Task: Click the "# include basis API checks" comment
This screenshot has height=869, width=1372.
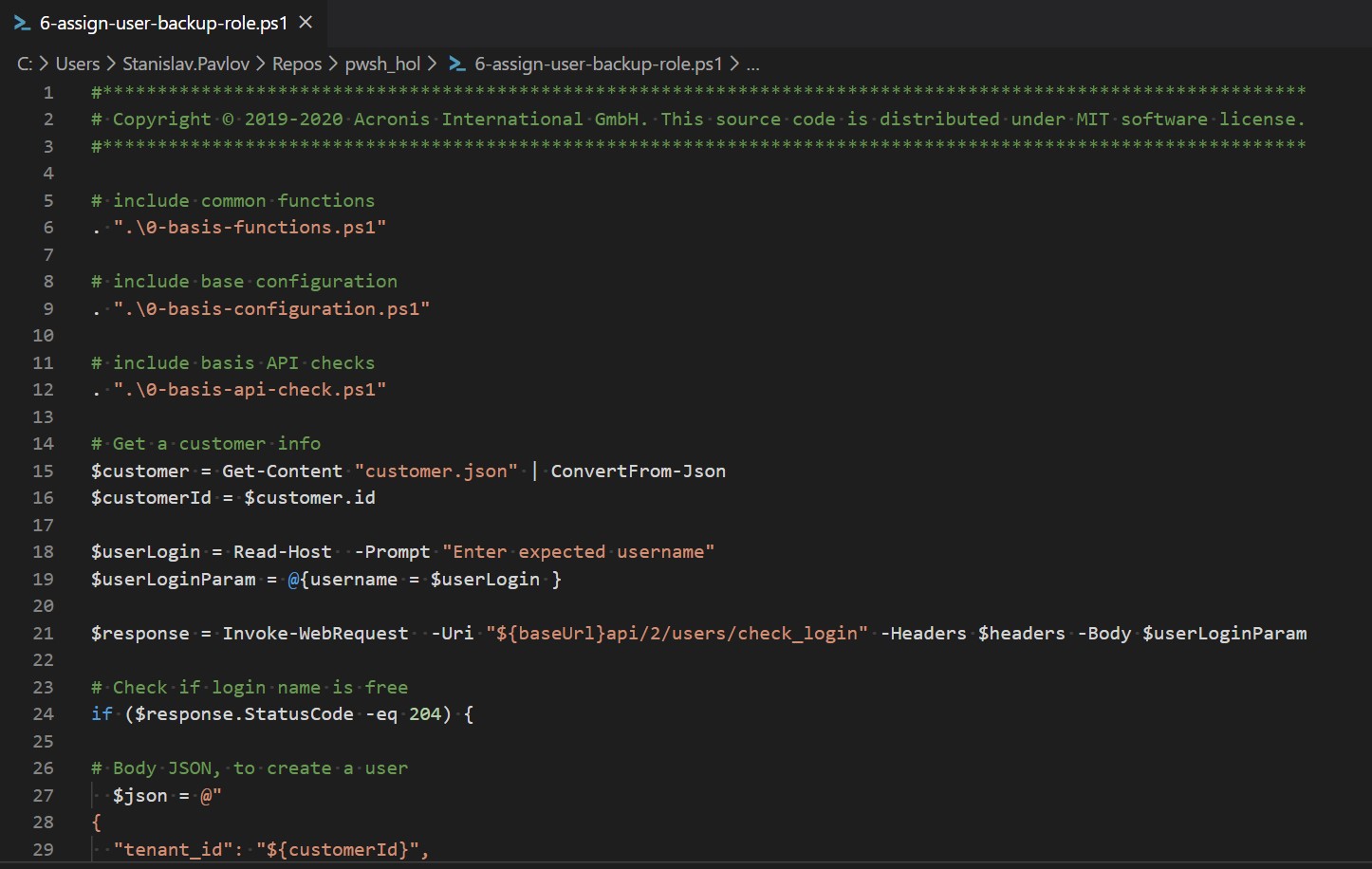Action: point(232,362)
